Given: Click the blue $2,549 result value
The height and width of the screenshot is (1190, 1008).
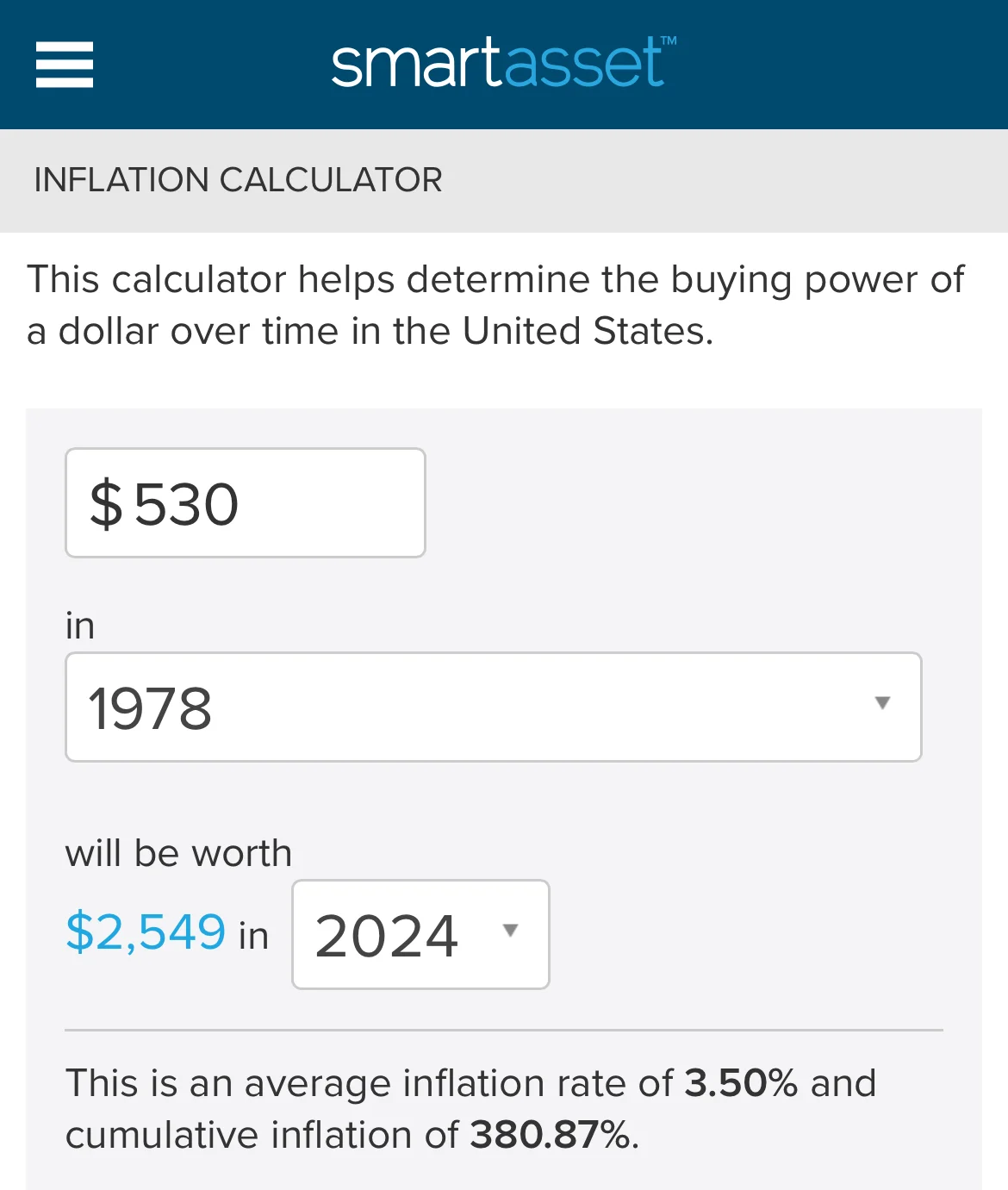Looking at the screenshot, I should [x=146, y=932].
